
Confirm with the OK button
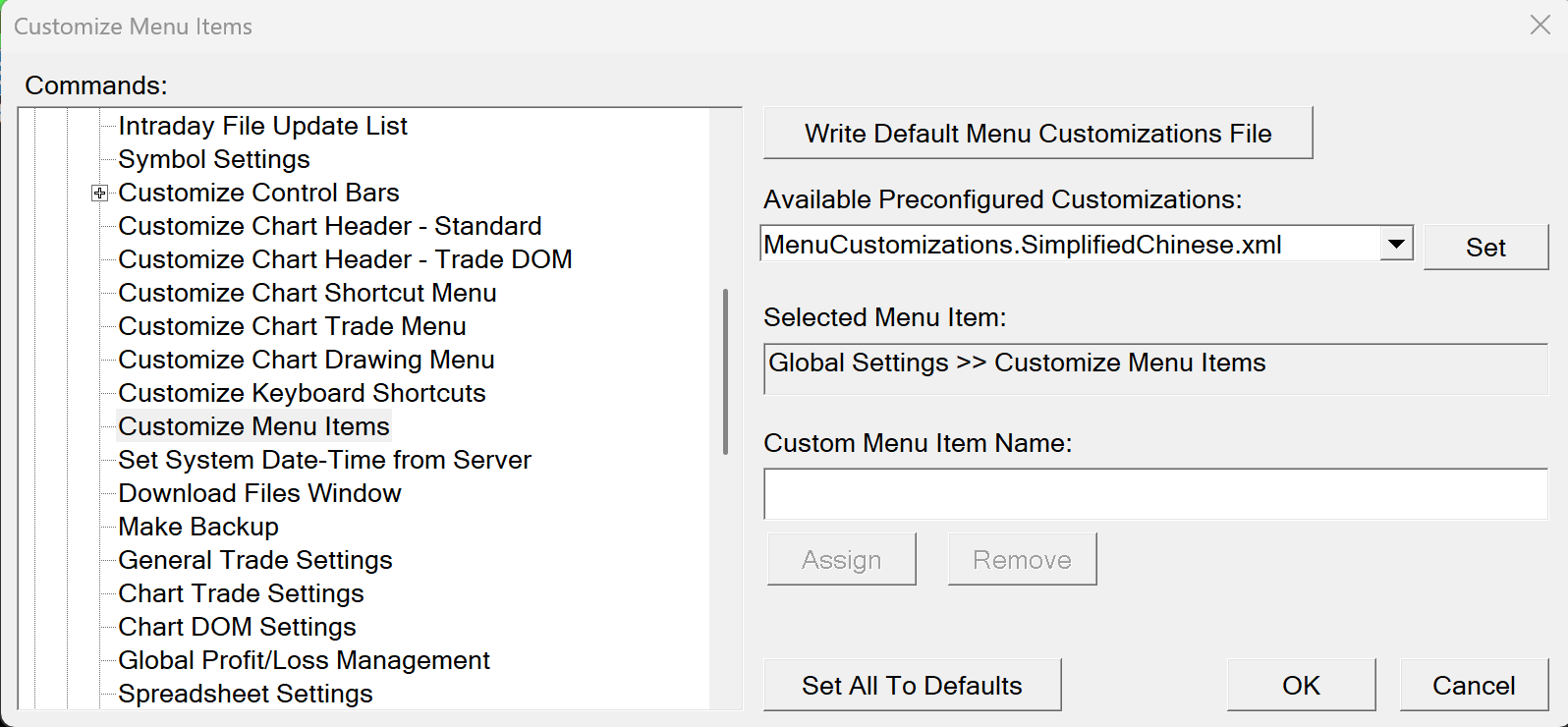pyautogui.click(x=1301, y=685)
